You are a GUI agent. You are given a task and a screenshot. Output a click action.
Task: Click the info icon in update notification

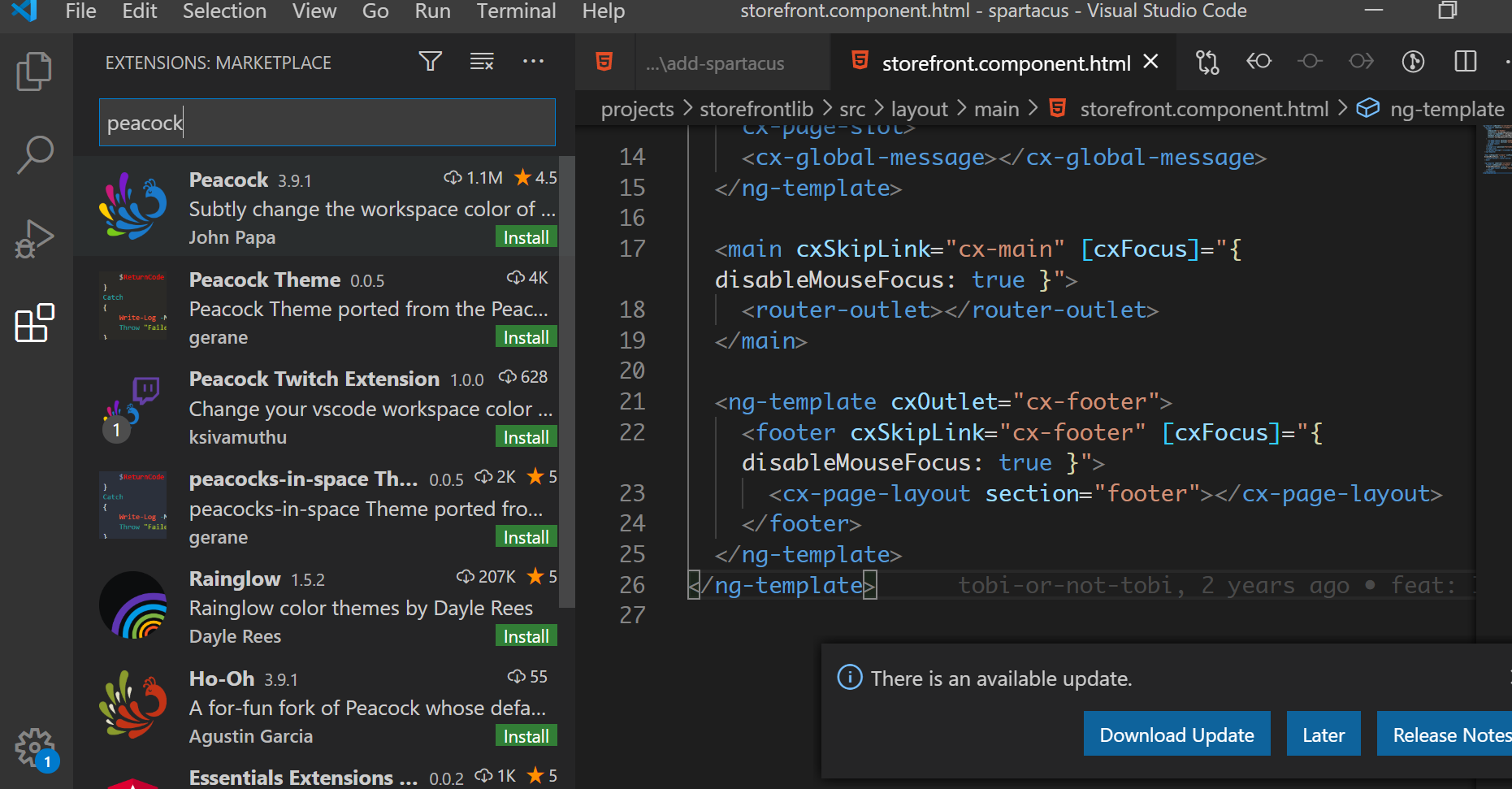(x=850, y=677)
